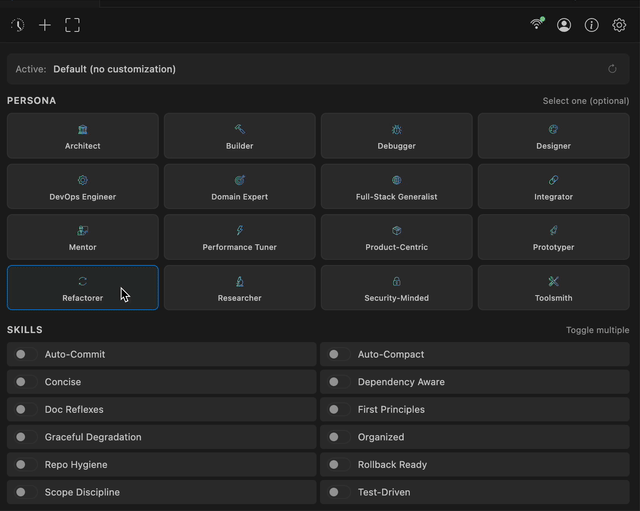Select the Performance Tuner persona card
Screen dimensions: 640x511
point(240,237)
